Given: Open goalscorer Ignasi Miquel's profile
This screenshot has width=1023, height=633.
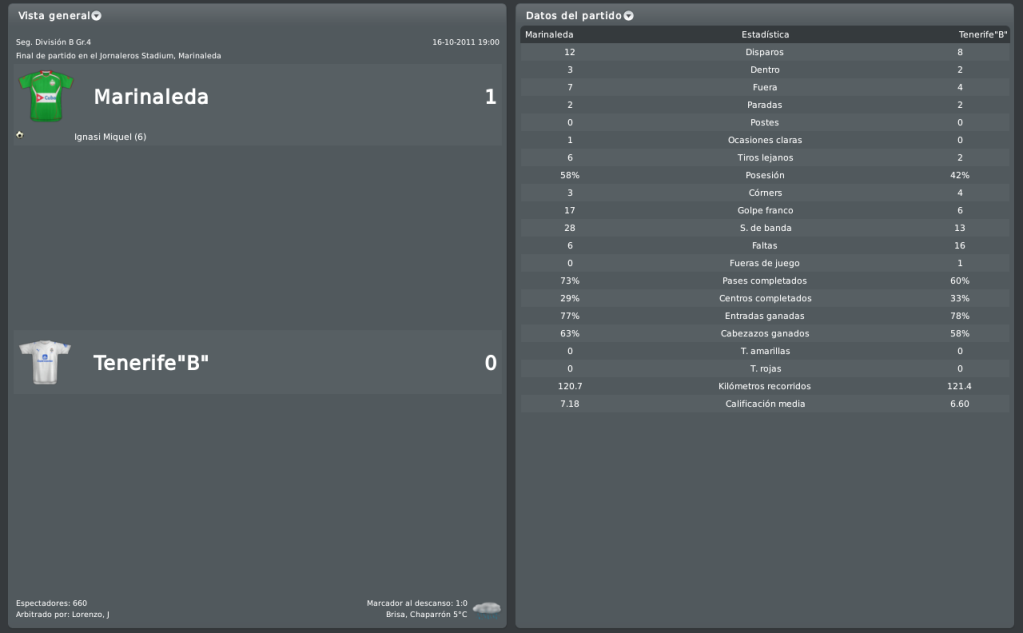Looking at the screenshot, I should click(x=110, y=137).
